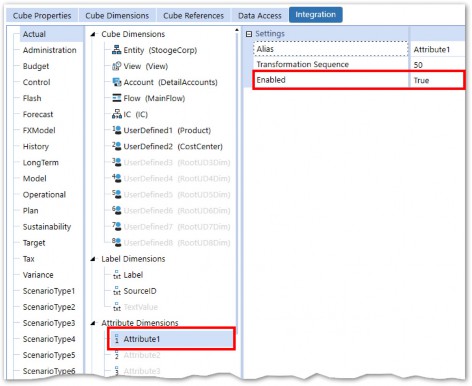Screen dimensions: 472x386
Task: Select the Variance scenario type
Action: [x=38, y=275]
